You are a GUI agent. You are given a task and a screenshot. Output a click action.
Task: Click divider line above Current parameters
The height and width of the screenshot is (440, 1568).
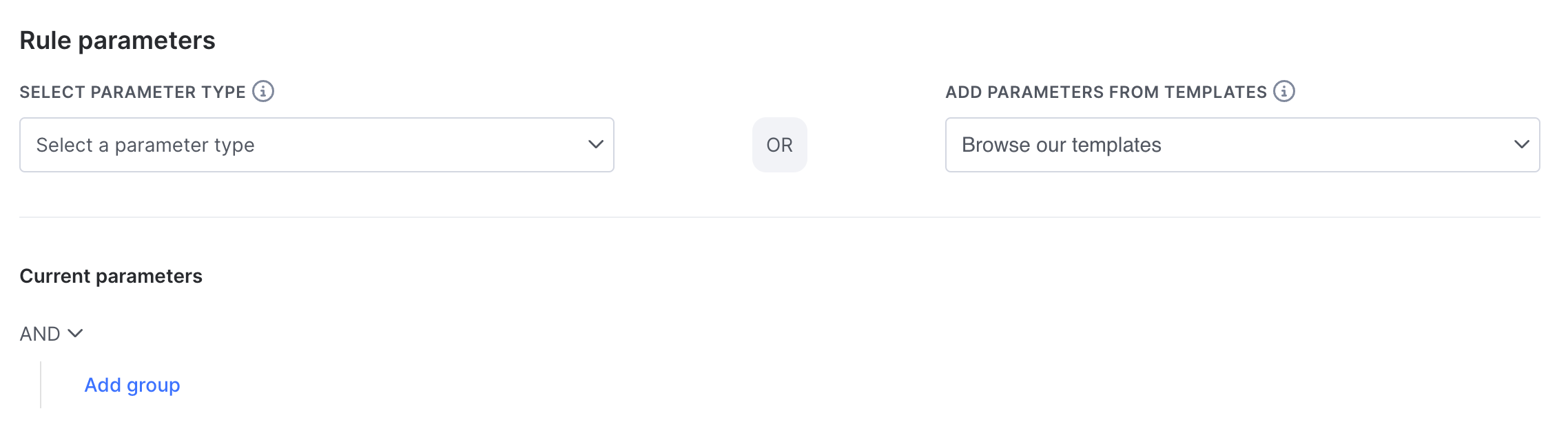point(780,217)
